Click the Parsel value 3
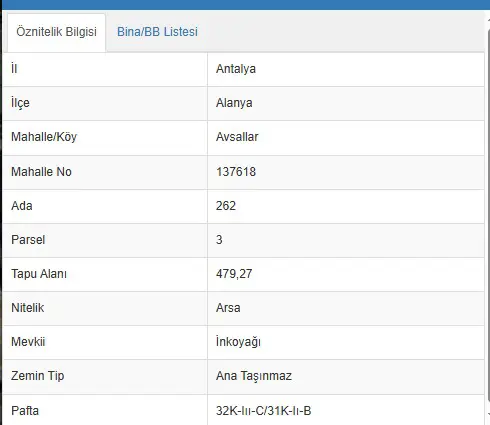The width and height of the screenshot is (490, 425). click(219, 240)
